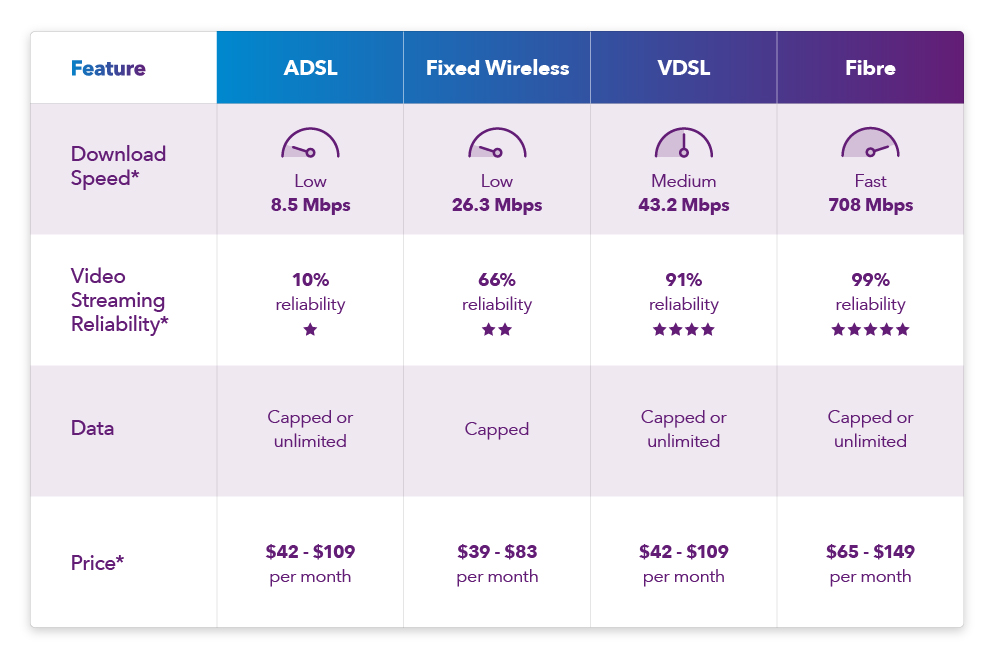Click the Fixed Wireless Capped data cell
The image size is (994, 657).
tap(497, 429)
